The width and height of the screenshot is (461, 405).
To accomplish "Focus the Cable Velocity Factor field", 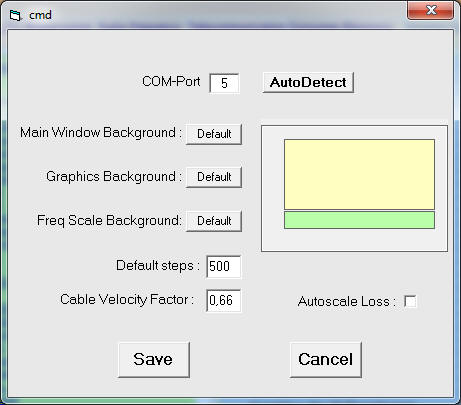I will [x=223, y=300].
